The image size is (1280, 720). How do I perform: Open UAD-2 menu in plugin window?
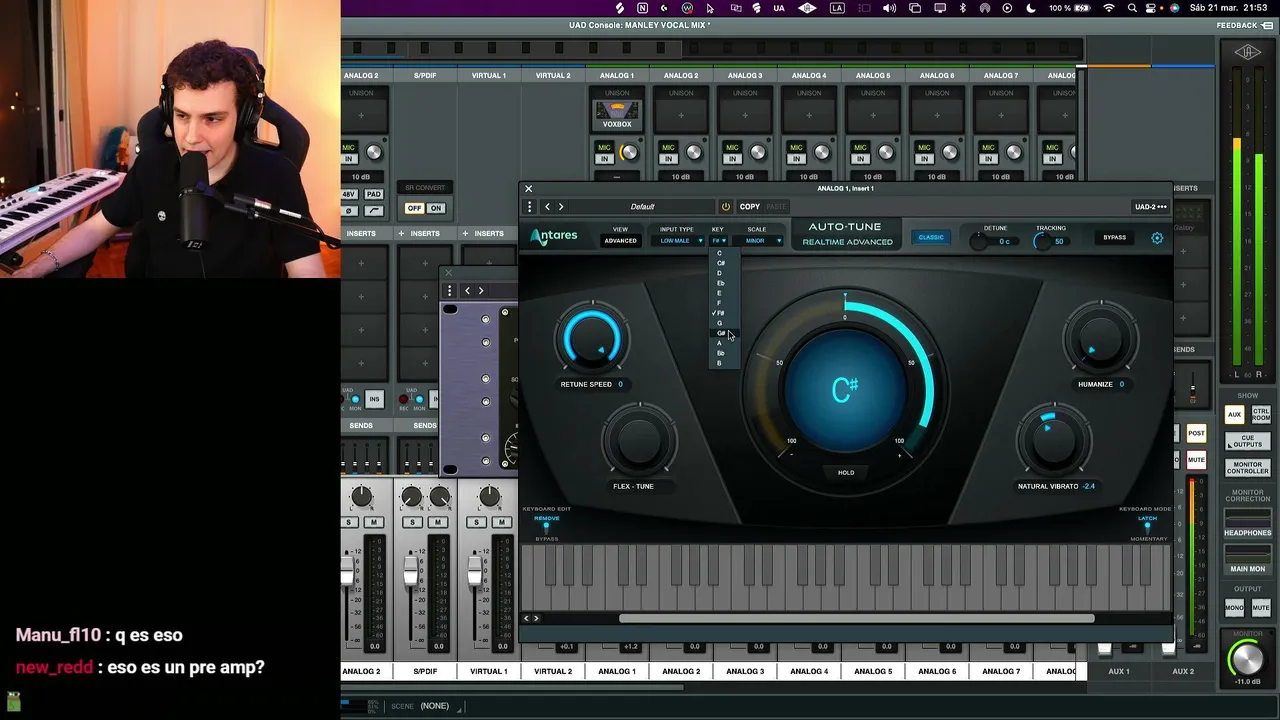click(1150, 207)
